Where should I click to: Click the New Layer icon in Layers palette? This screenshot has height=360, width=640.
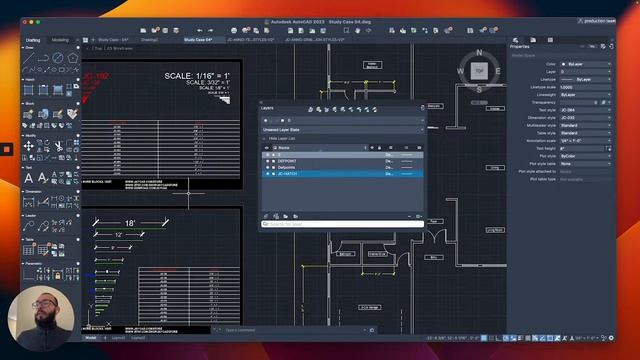266,216
